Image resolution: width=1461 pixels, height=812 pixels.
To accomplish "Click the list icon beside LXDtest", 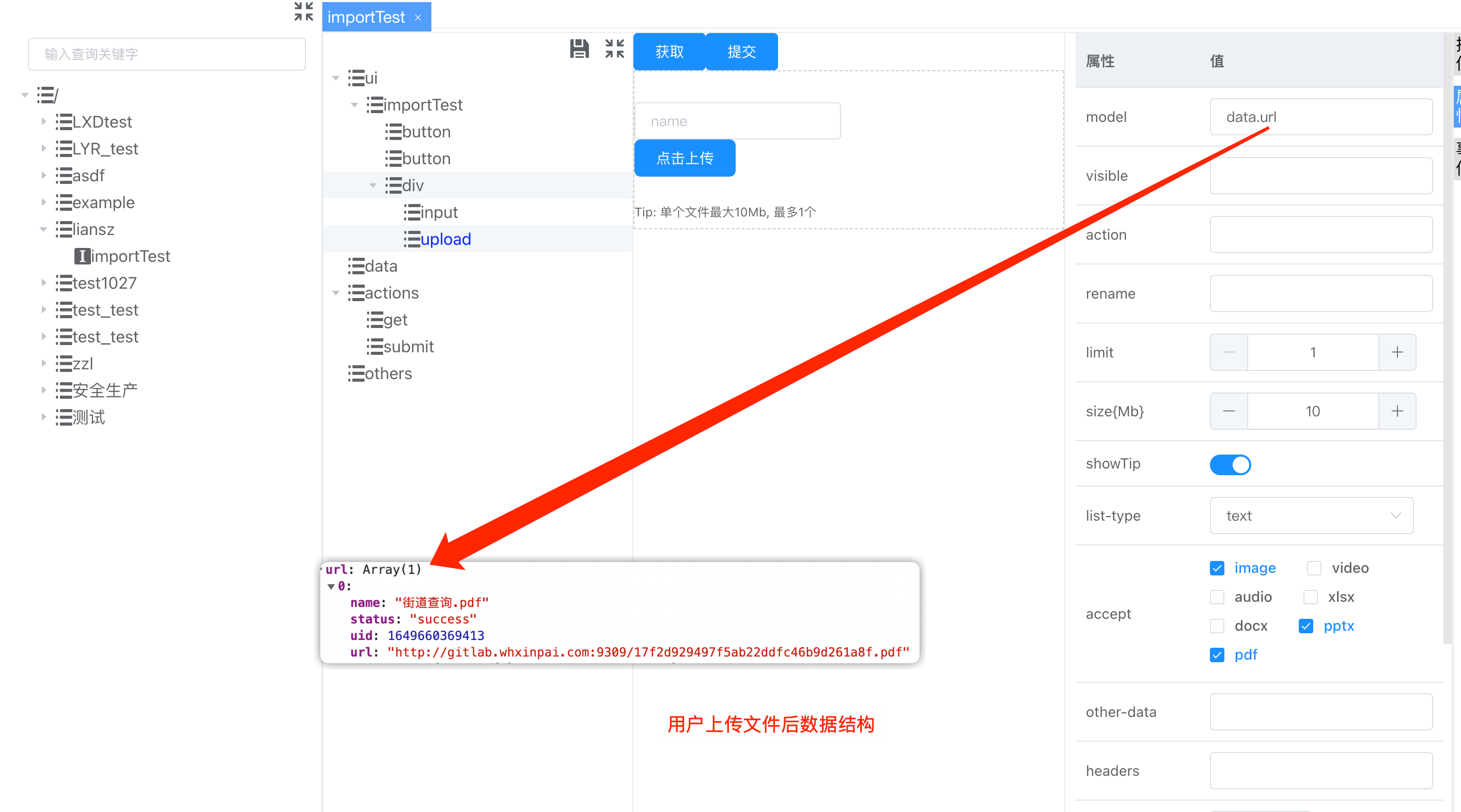I will (64, 122).
